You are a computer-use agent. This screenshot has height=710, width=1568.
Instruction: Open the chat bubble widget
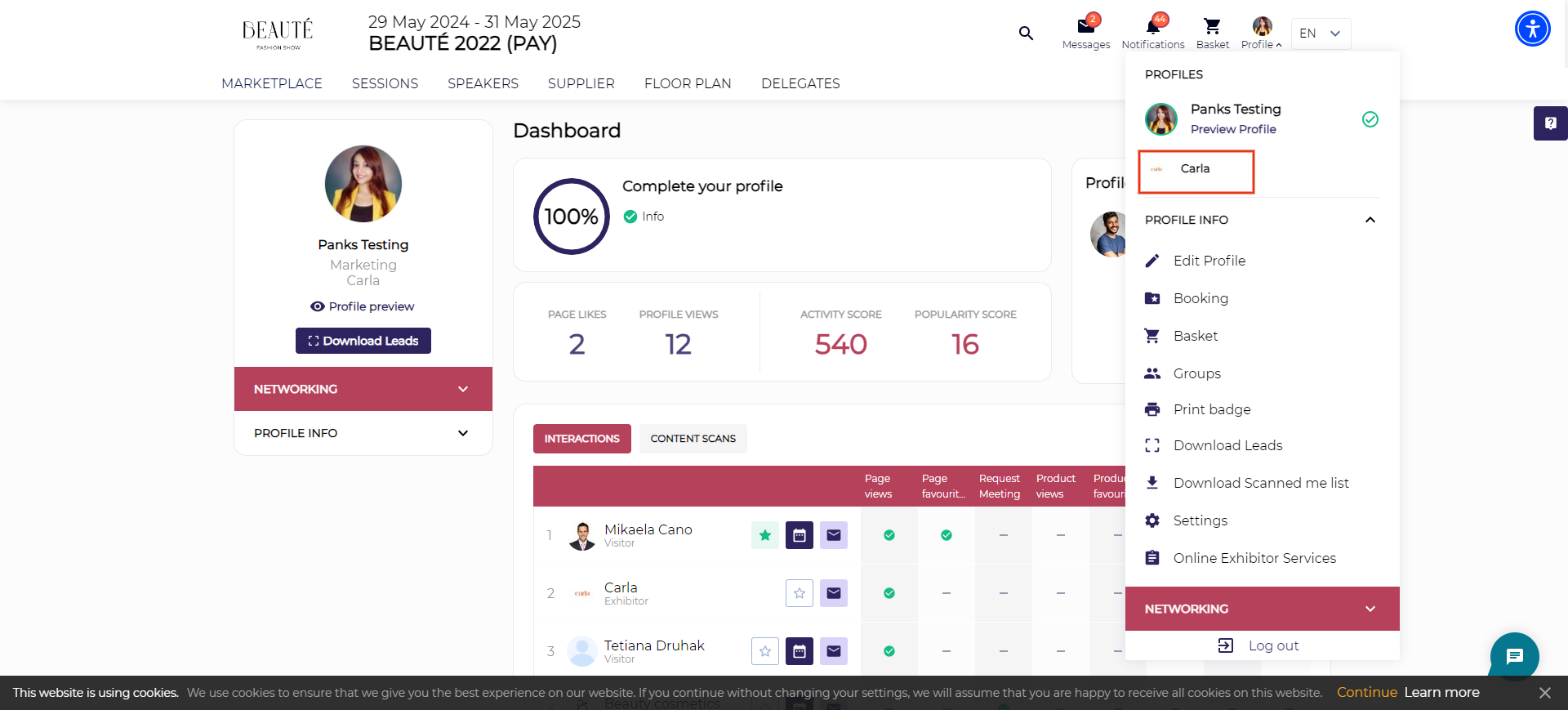(x=1515, y=656)
